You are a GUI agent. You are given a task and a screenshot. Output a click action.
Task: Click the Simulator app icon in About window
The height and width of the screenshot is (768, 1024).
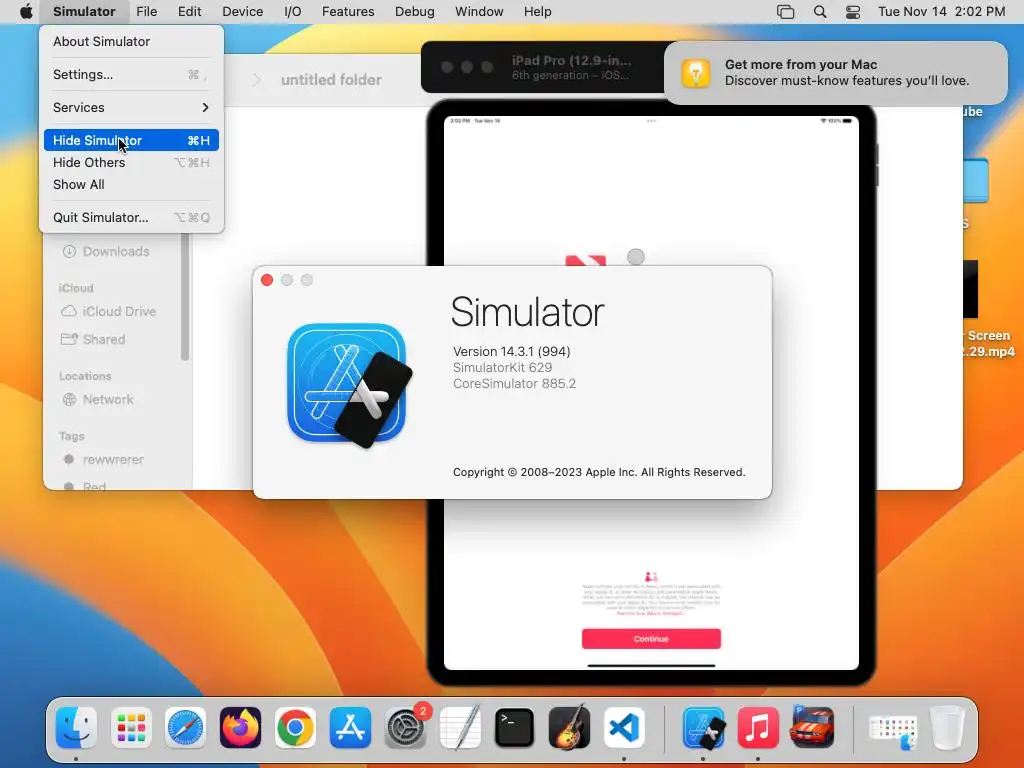coord(349,385)
